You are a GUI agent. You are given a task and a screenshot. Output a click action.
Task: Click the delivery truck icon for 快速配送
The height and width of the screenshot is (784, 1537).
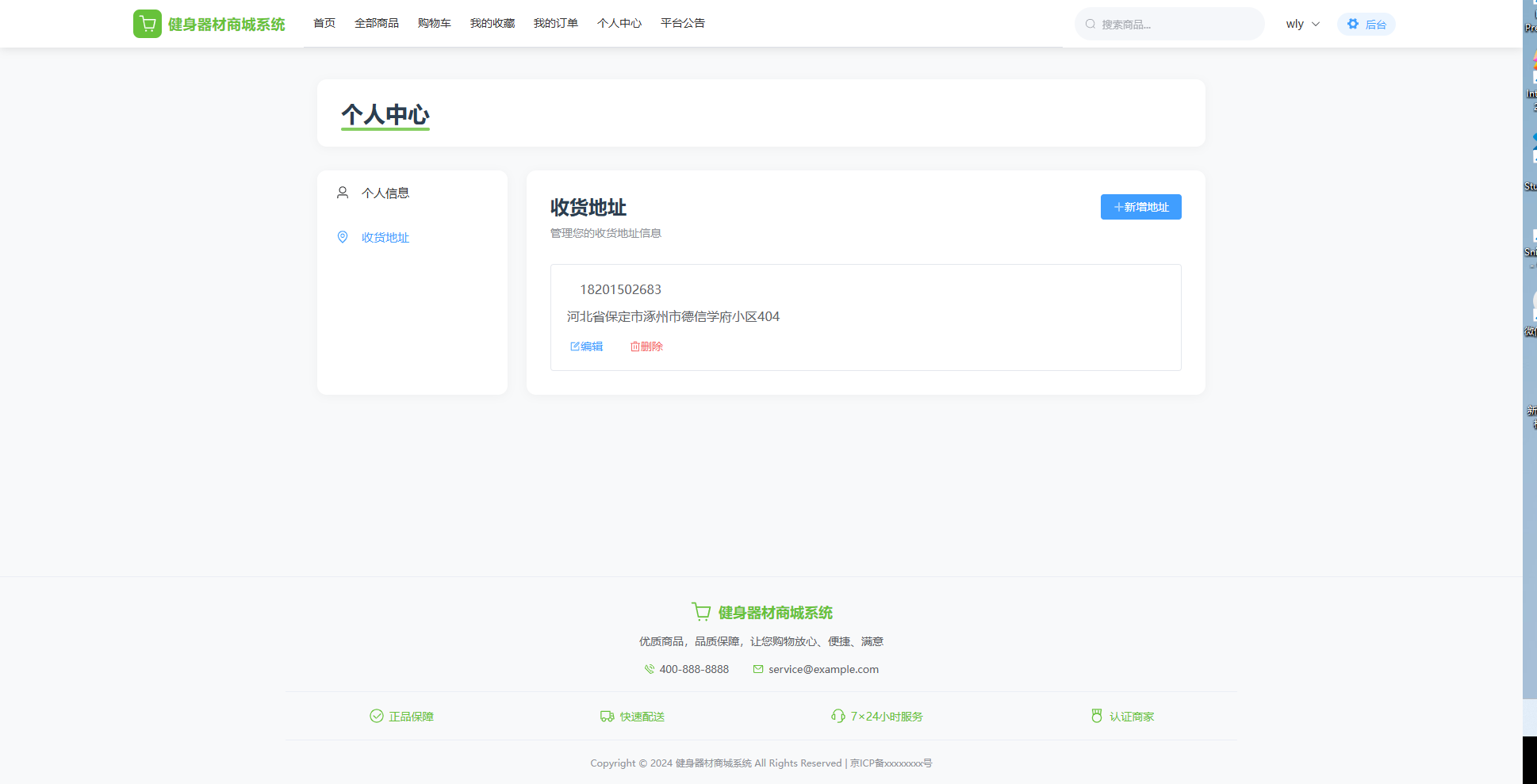coord(607,716)
